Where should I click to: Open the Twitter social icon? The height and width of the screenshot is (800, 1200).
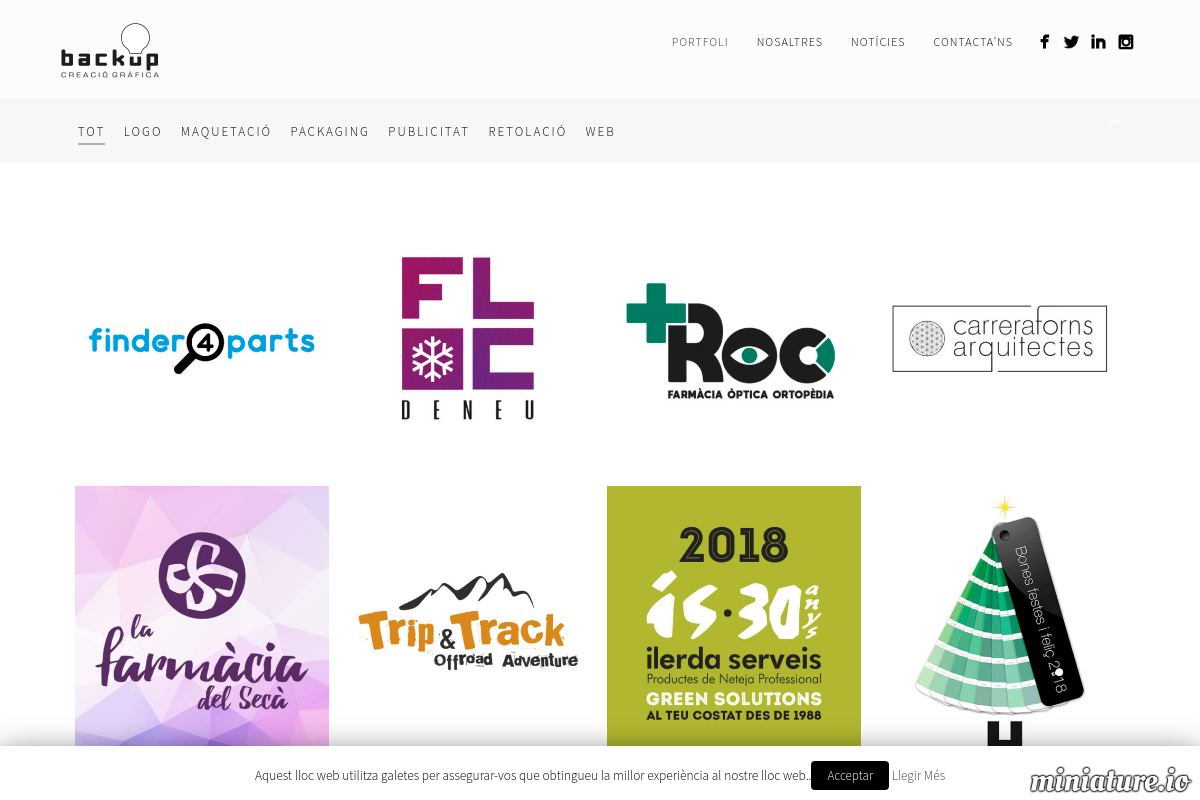(x=1071, y=42)
